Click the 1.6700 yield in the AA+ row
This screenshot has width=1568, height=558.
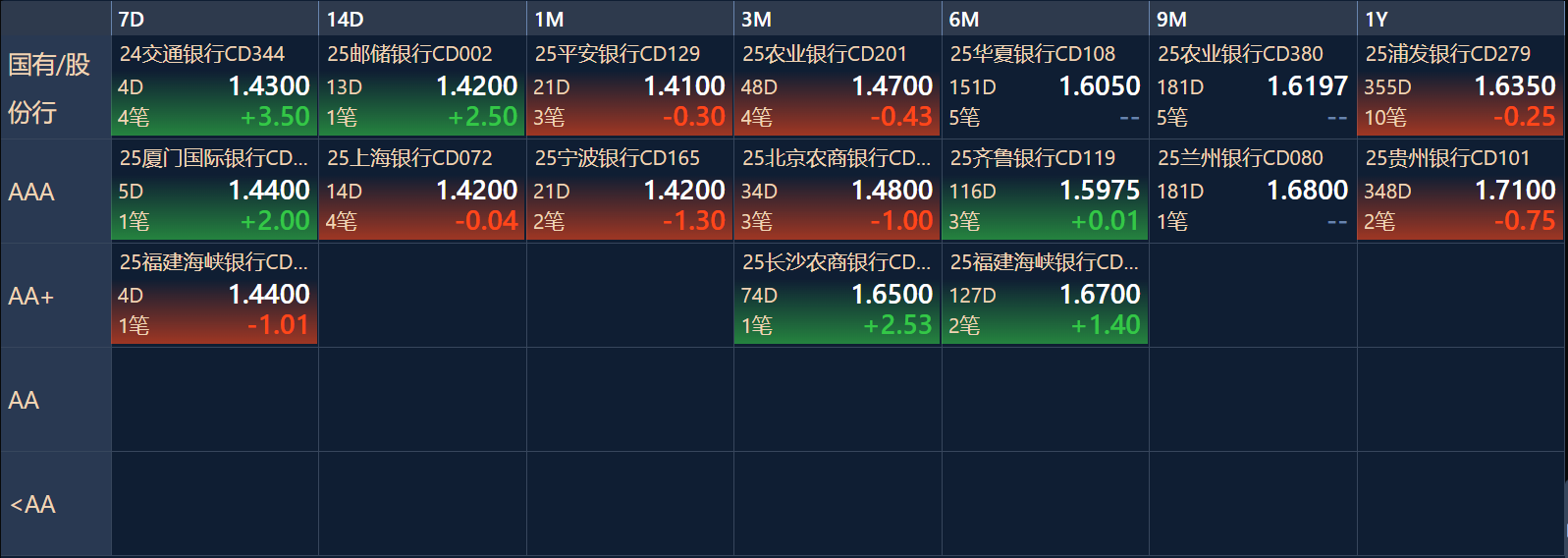1100,294
